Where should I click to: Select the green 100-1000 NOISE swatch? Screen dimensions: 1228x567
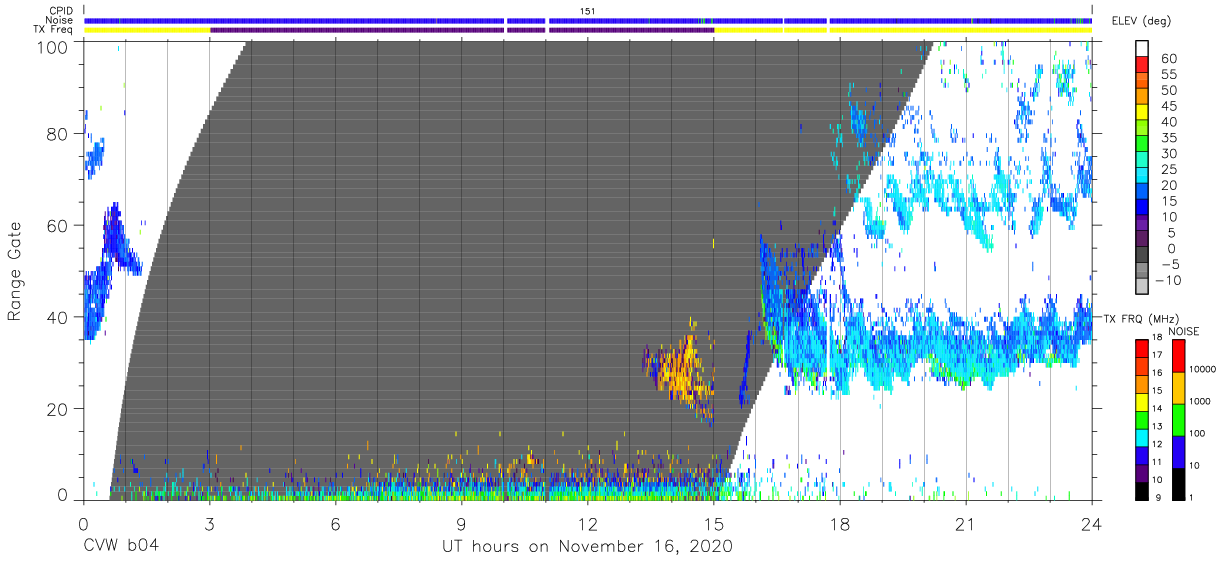1179,419
